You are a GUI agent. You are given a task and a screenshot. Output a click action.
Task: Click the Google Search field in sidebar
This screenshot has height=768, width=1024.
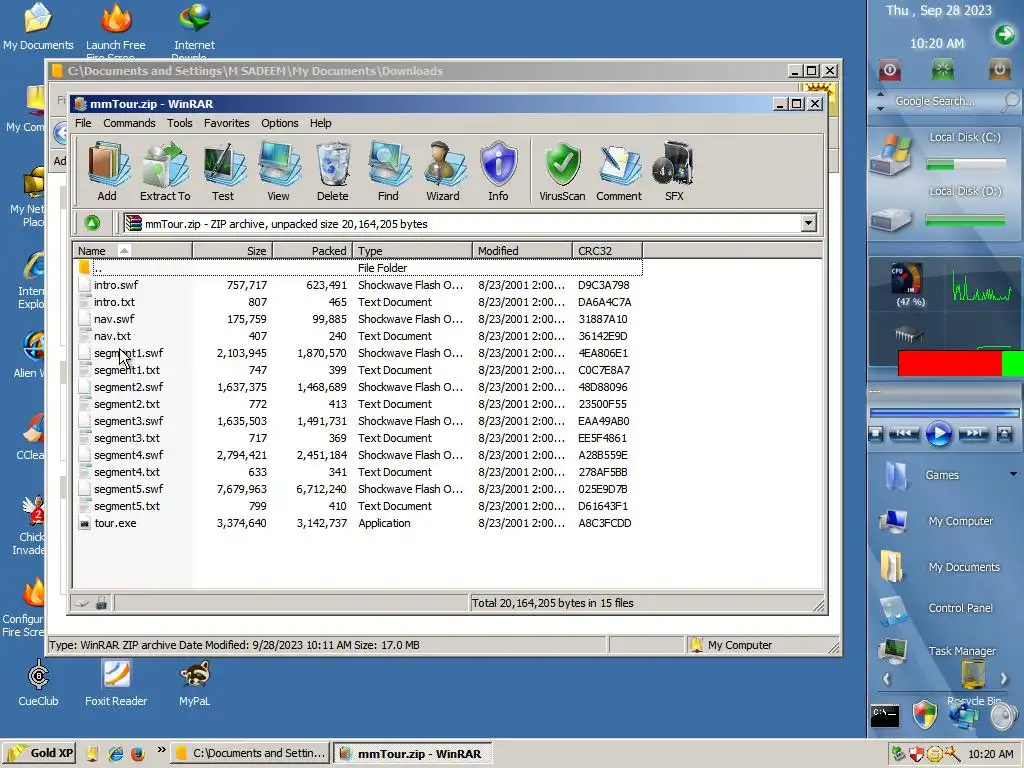(x=946, y=101)
